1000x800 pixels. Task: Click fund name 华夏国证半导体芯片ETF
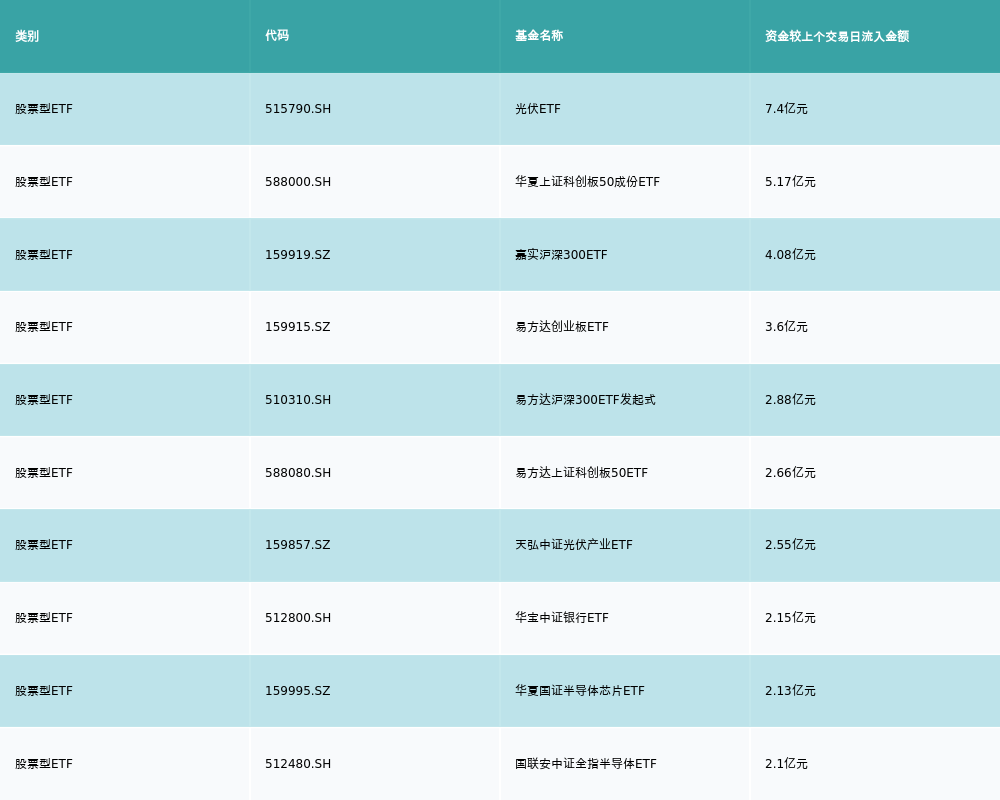[580, 691]
